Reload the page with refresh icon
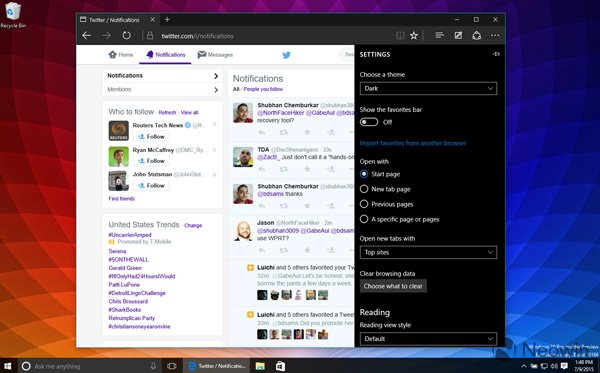The height and width of the screenshot is (373, 600). click(x=126, y=36)
